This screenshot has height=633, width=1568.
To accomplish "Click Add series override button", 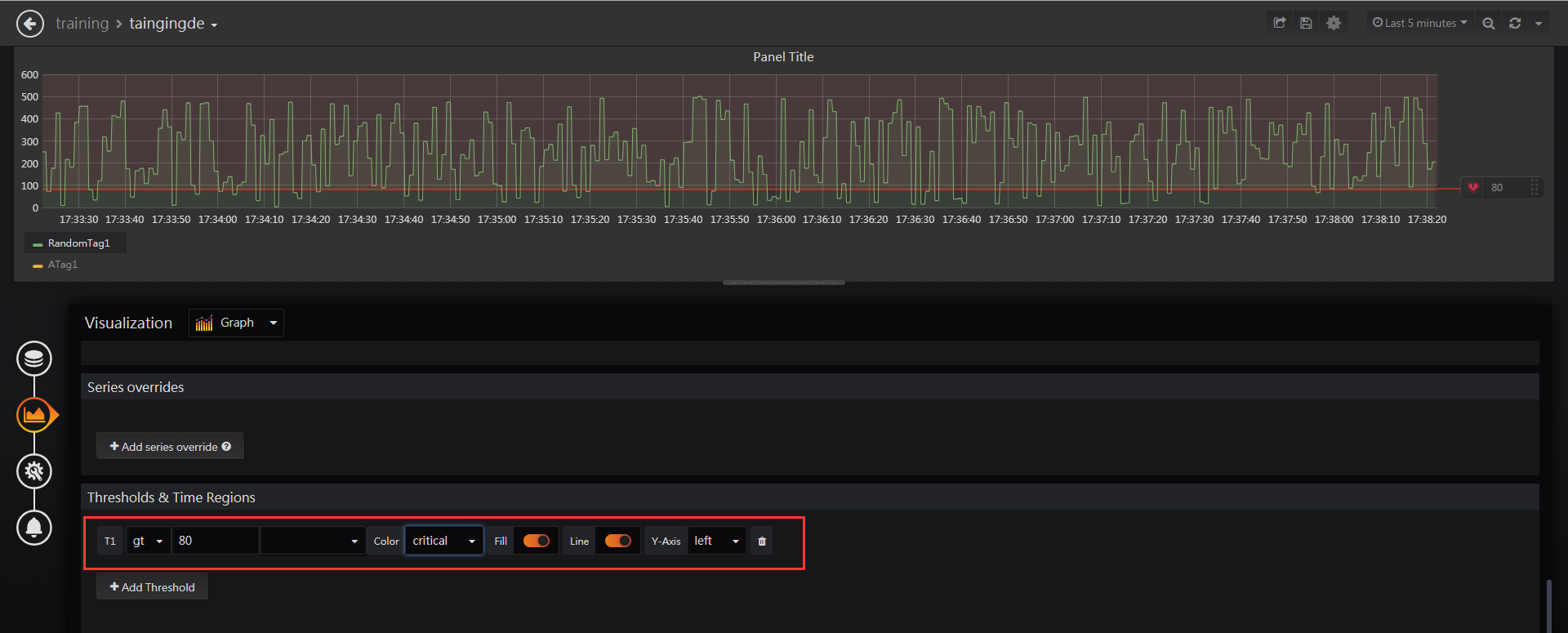I will pyautogui.click(x=170, y=447).
